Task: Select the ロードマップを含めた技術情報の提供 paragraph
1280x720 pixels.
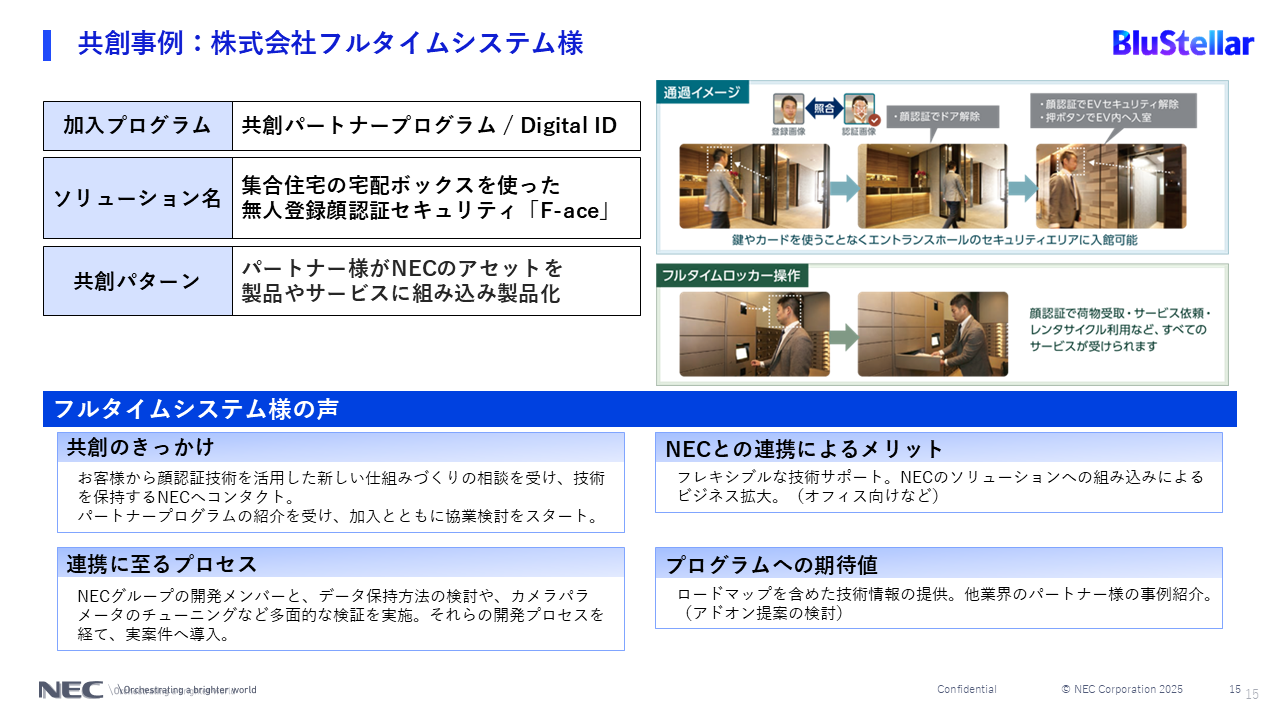Action: pyautogui.click(x=945, y=603)
